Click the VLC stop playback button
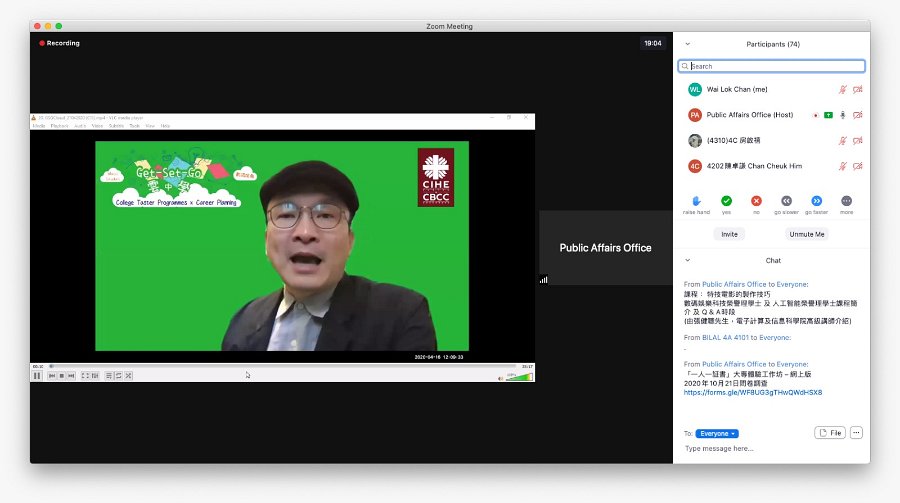The height and width of the screenshot is (503, 900). tap(61, 376)
